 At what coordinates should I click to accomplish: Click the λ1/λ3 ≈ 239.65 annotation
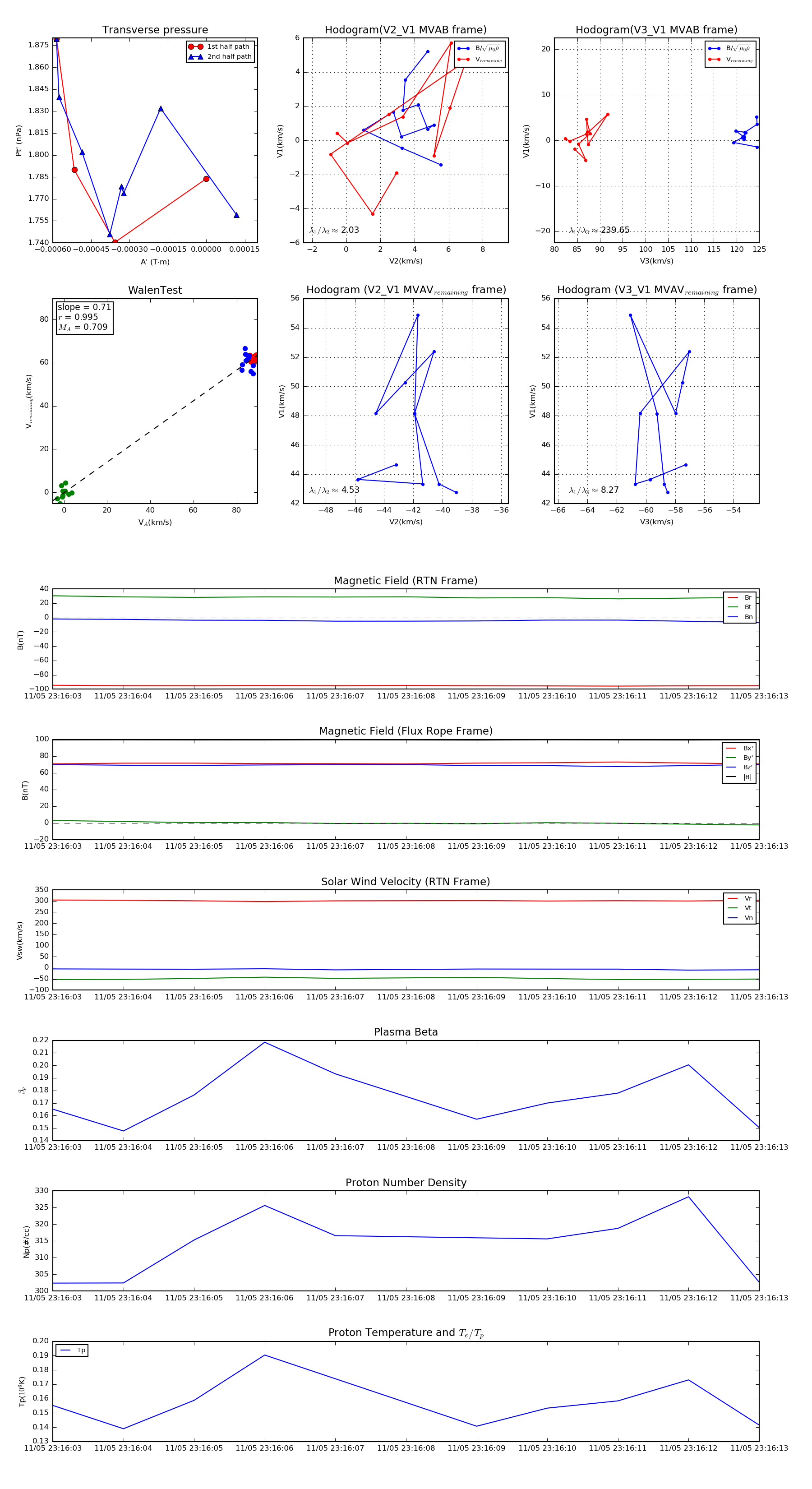600,230
